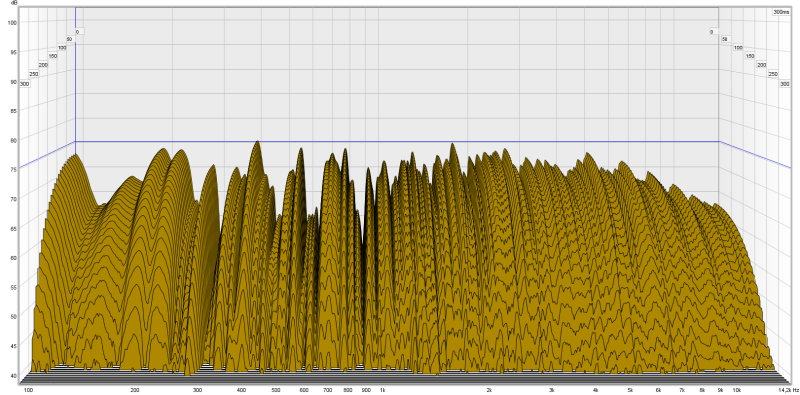Viewport: 800px width, 395px height.
Task: Click the 800 label on the frequency axis
Action: (x=348, y=390)
